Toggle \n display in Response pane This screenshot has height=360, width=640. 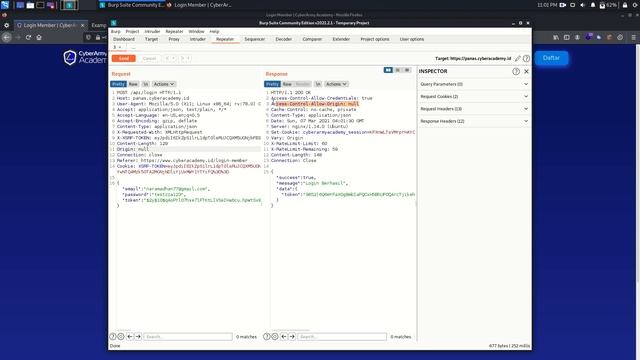(x=318, y=84)
